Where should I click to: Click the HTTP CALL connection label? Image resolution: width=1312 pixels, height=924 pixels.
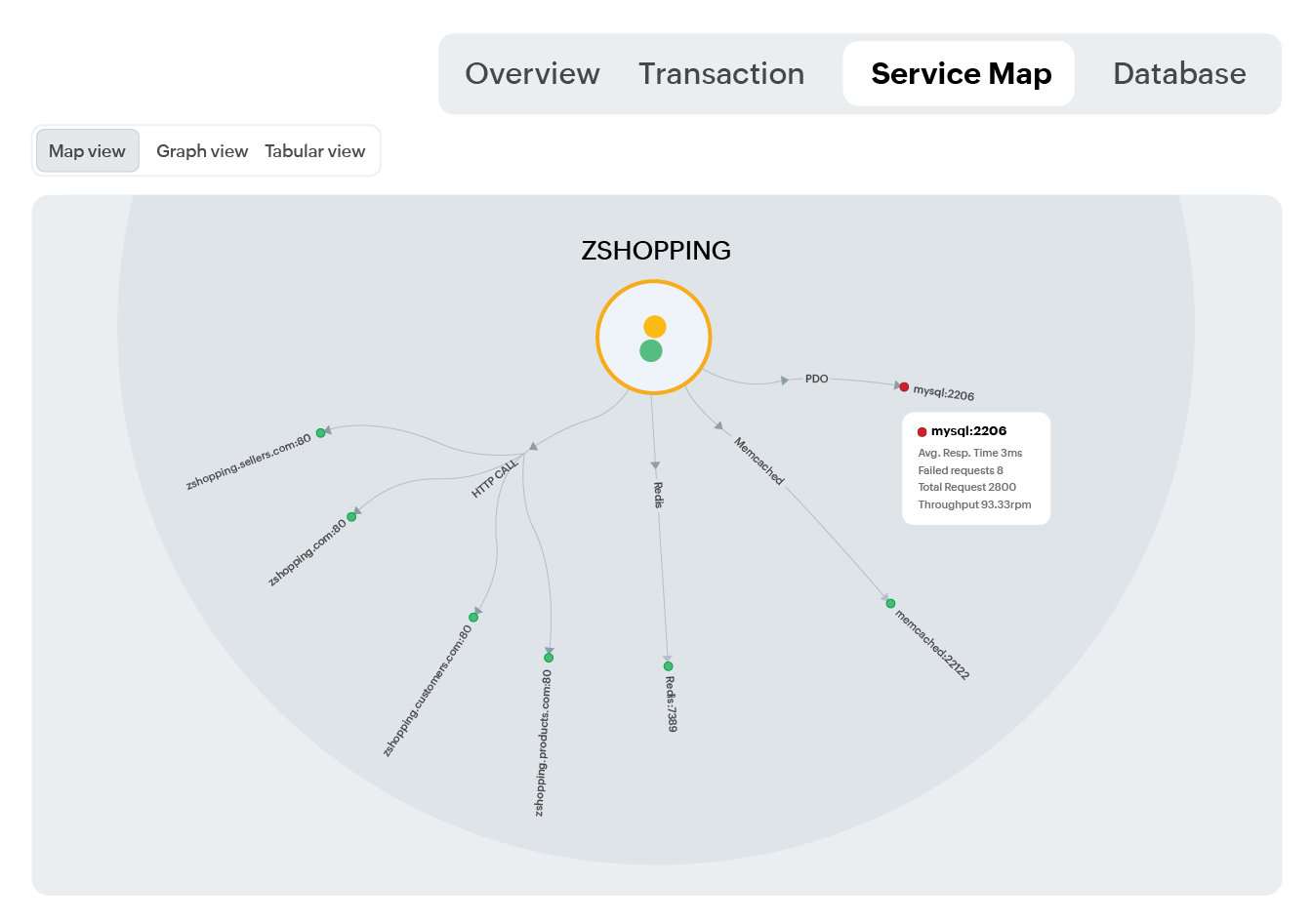(495, 478)
